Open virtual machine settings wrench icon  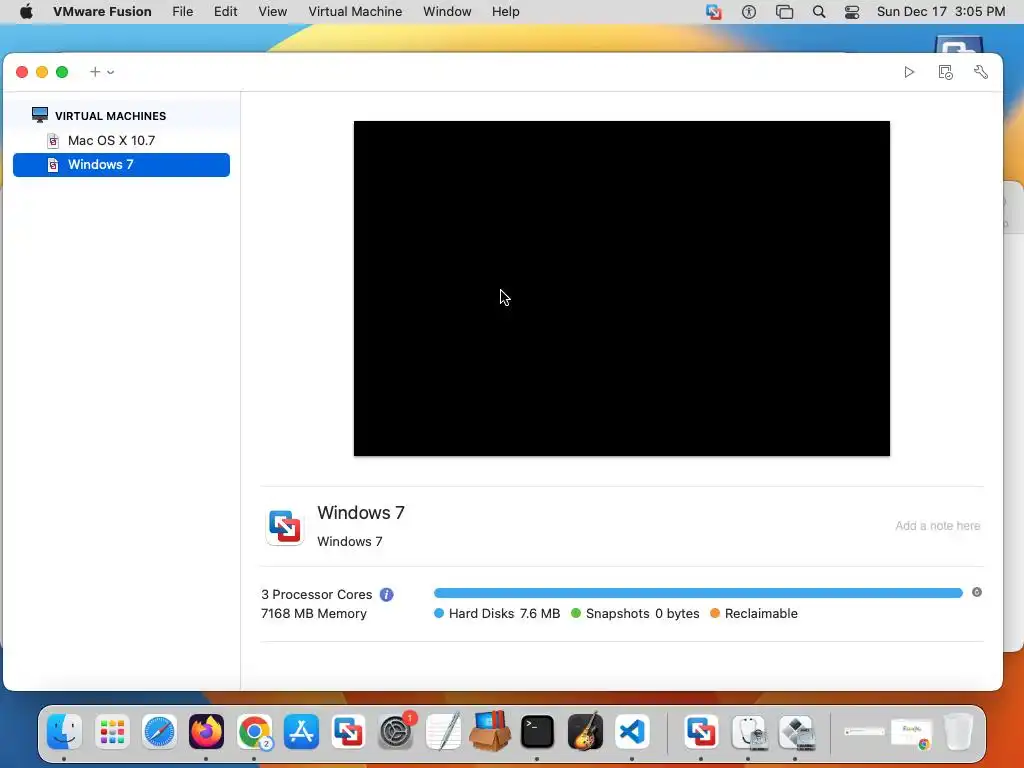981,72
